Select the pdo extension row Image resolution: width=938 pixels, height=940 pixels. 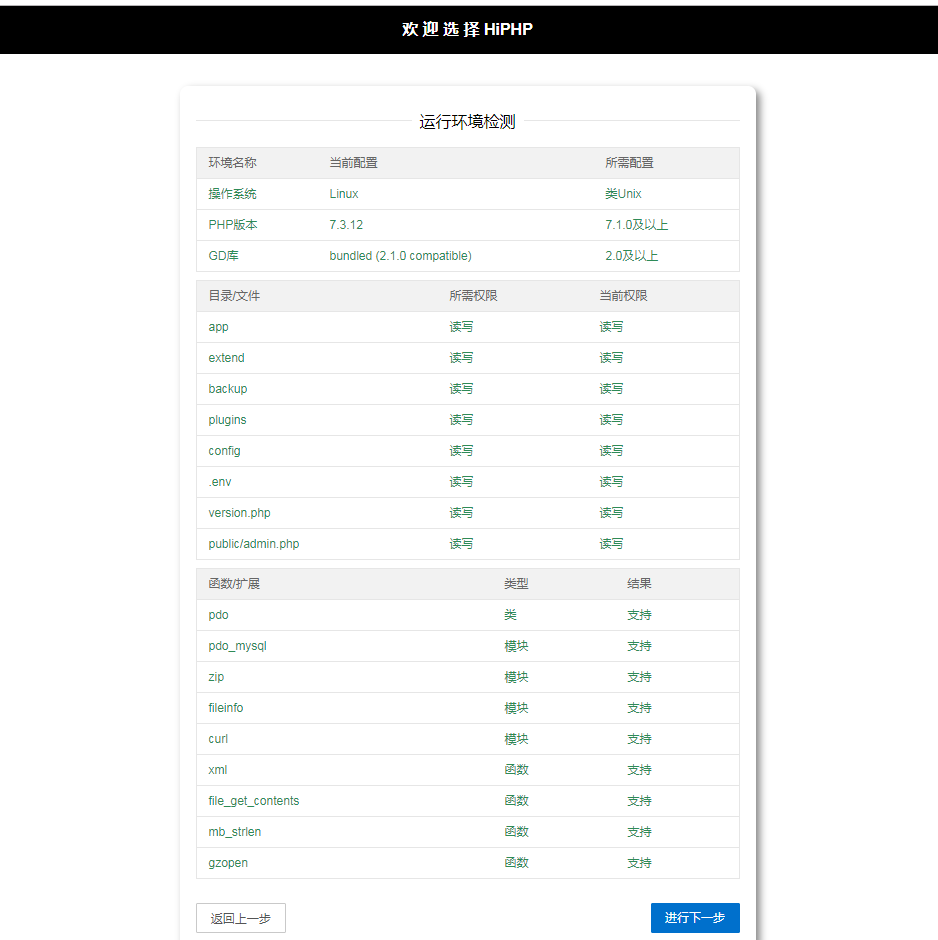click(x=468, y=615)
